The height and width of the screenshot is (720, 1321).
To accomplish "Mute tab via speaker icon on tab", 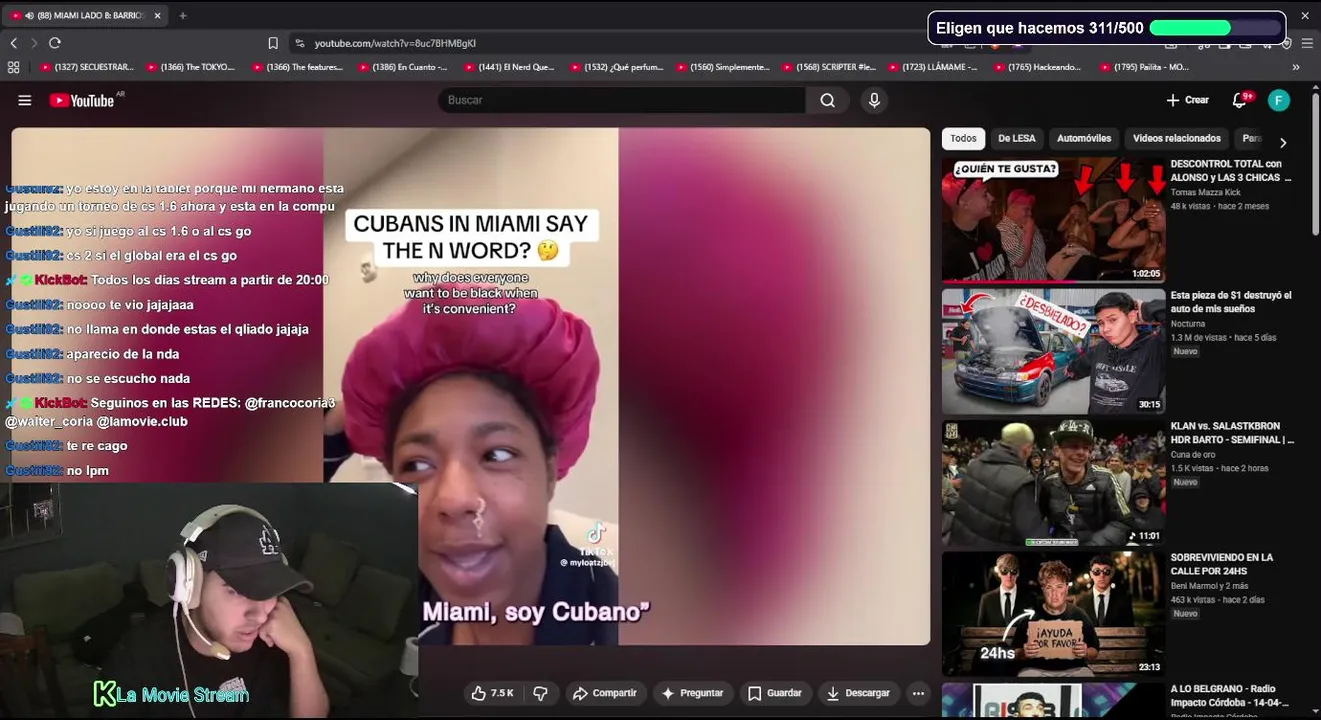I will pos(29,16).
